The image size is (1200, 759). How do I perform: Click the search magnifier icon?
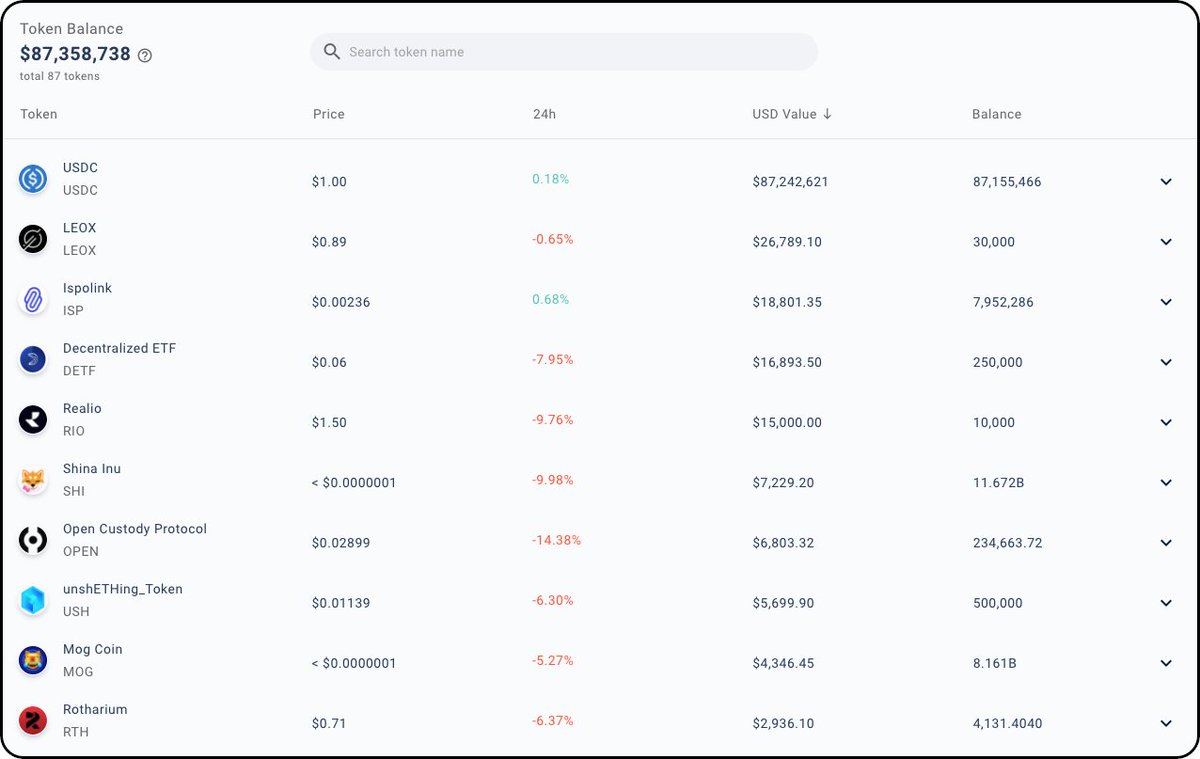[x=332, y=52]
